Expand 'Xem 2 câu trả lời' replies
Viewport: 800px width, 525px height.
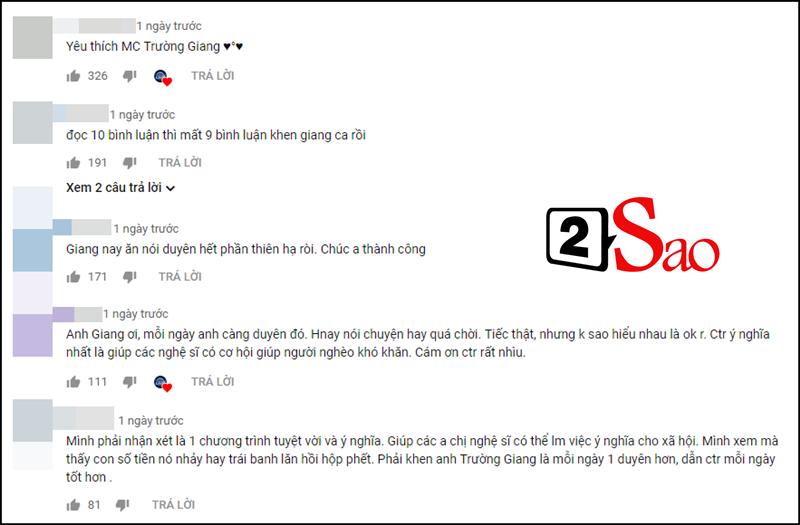coord(120,188)
